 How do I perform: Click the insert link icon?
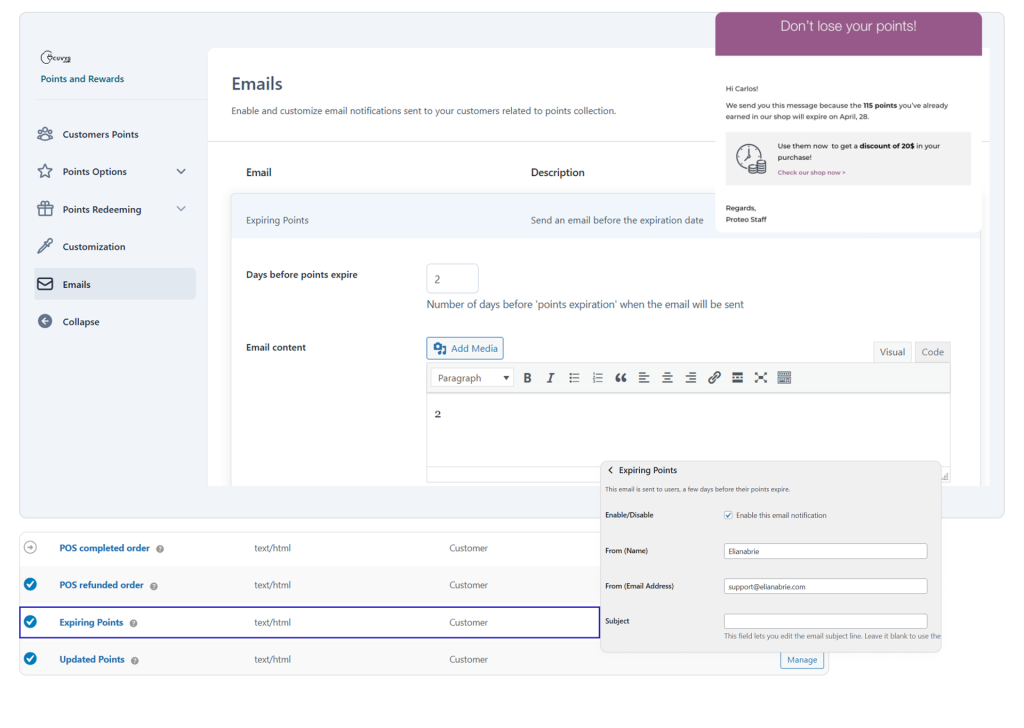tap(714, 378)
